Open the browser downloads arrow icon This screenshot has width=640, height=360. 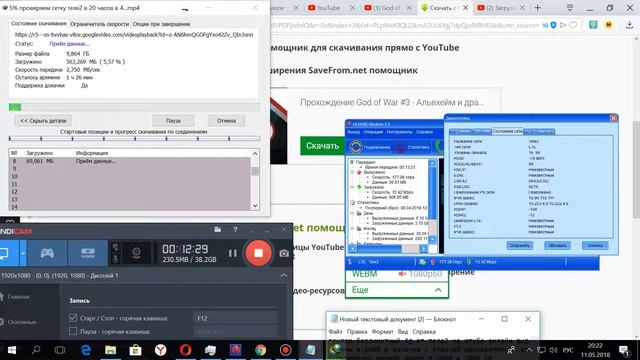(629, 25)
